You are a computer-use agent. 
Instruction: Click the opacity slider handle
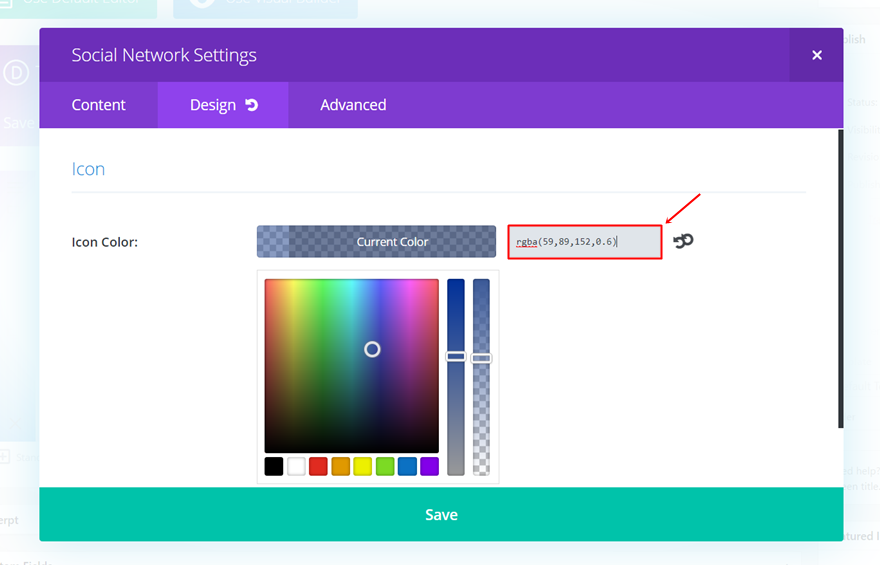point(482,357)
